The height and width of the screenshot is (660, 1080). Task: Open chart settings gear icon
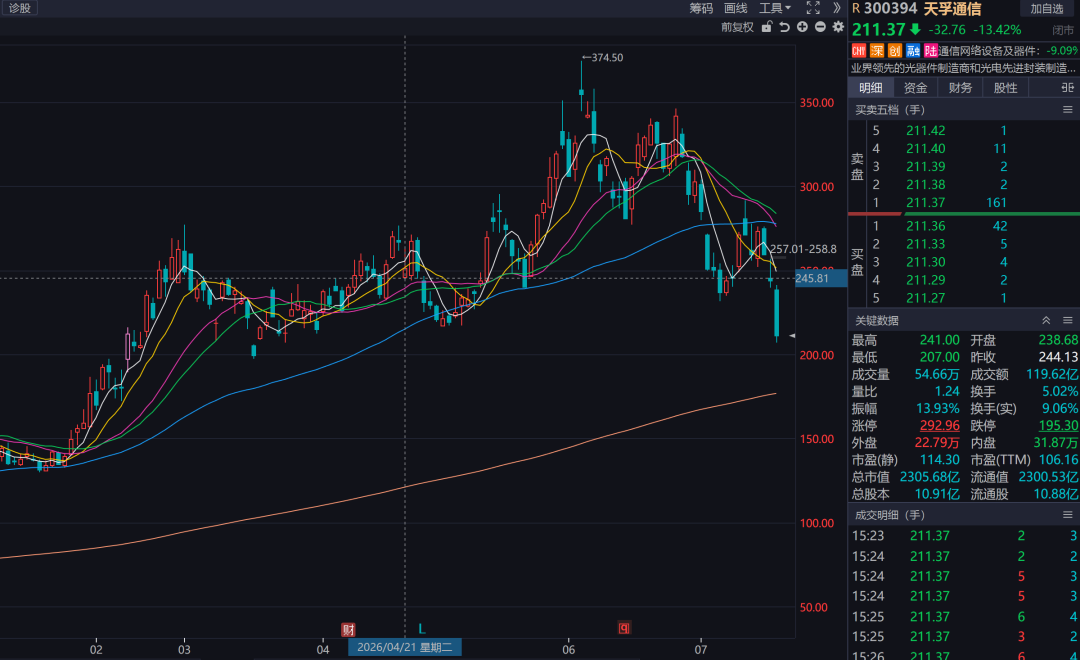[x=838, y=27]
